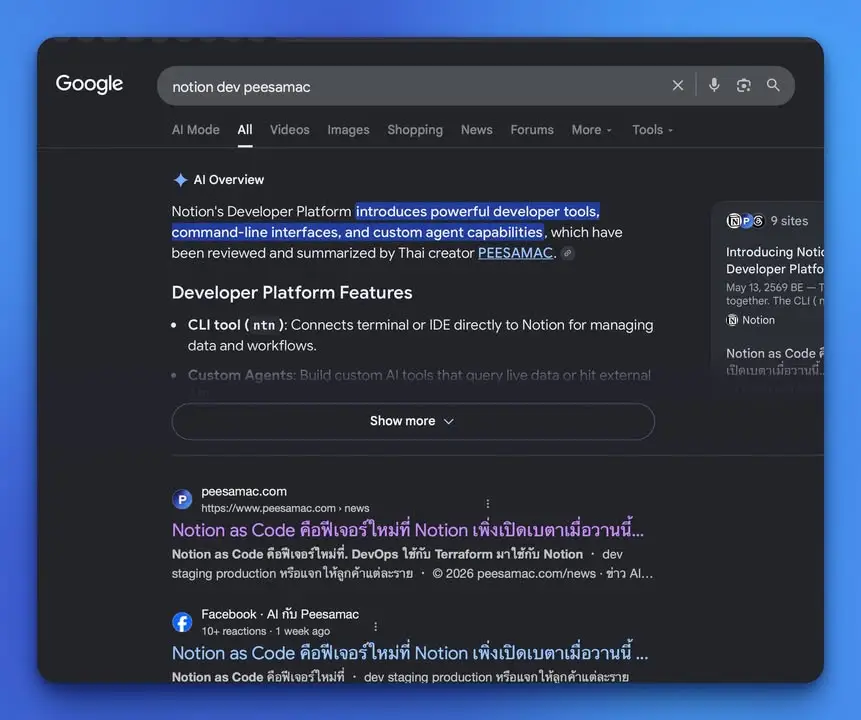Image resolution: width=861 pixels, height=720 pixels.
Task: Click 'Facebook · AI กับ Peesamac' source text
Action: [x=280, y=615]
